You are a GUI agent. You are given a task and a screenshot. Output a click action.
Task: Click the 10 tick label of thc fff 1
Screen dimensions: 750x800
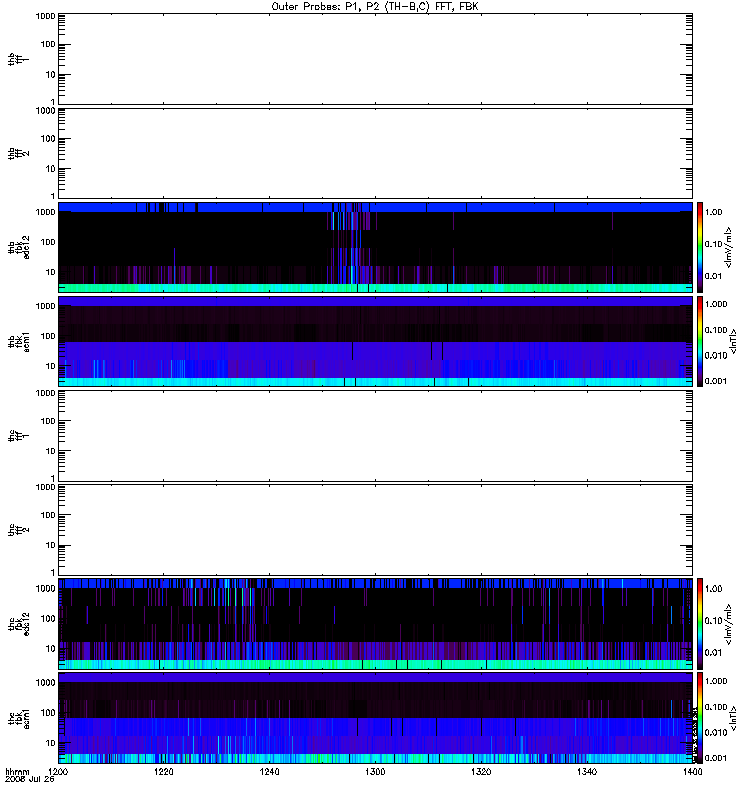51,451
